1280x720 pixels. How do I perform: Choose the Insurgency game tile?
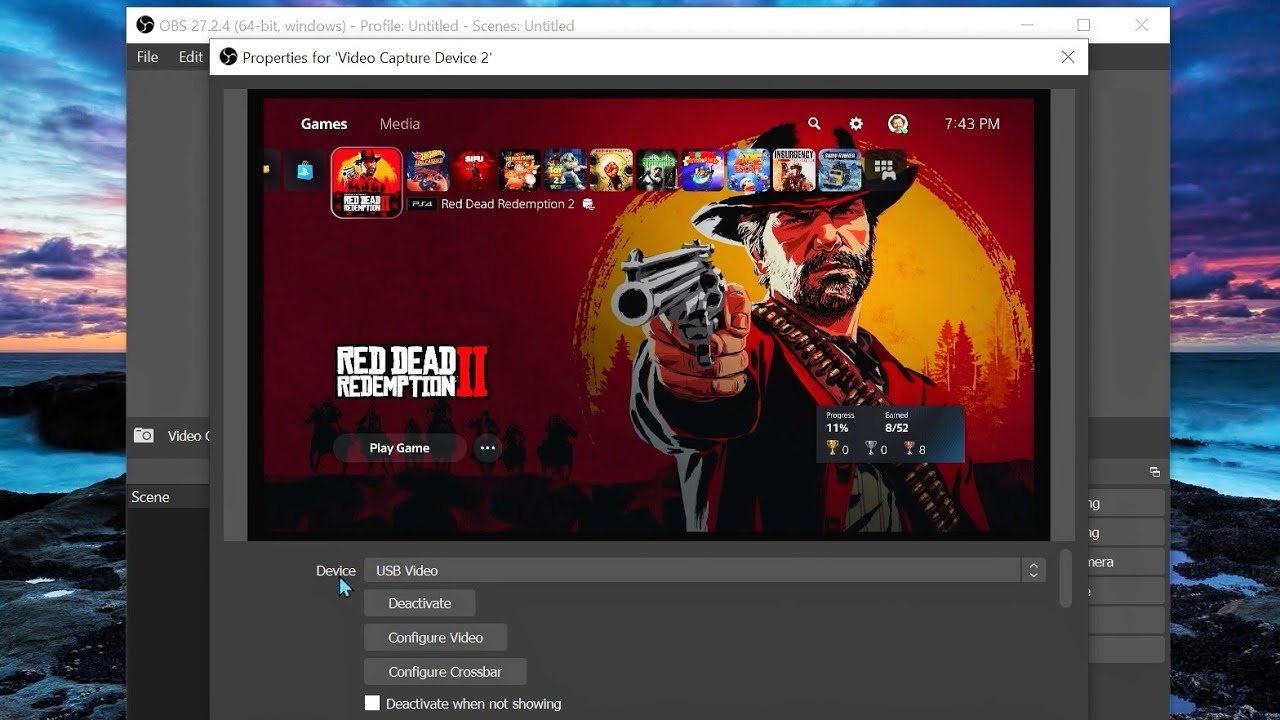tap(793, 171)
